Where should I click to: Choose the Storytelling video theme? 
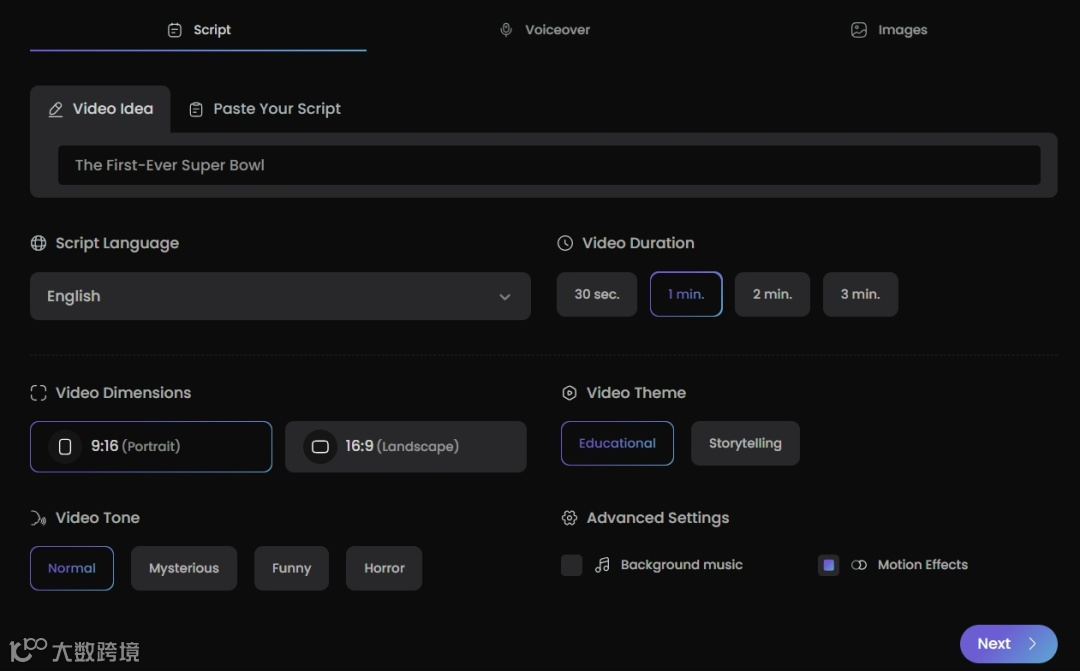(x=745, y=443)
